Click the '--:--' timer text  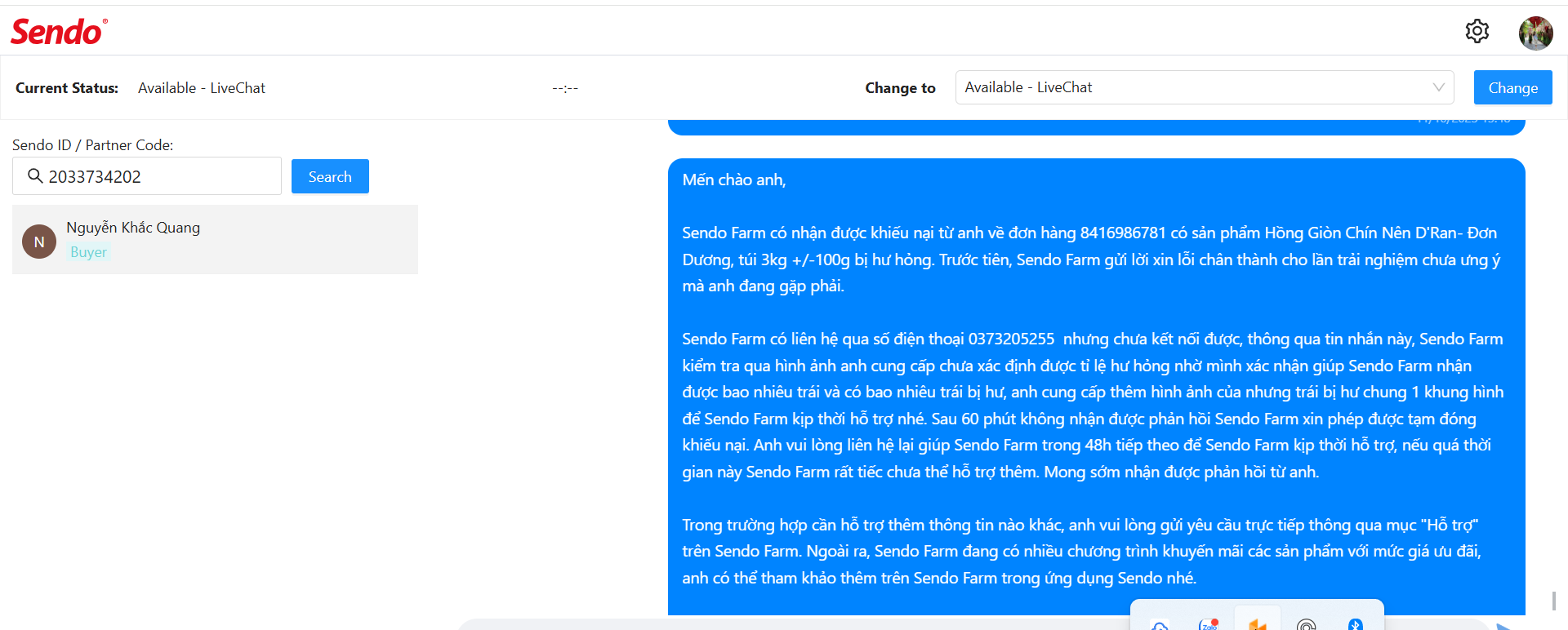tap(565, 88)
